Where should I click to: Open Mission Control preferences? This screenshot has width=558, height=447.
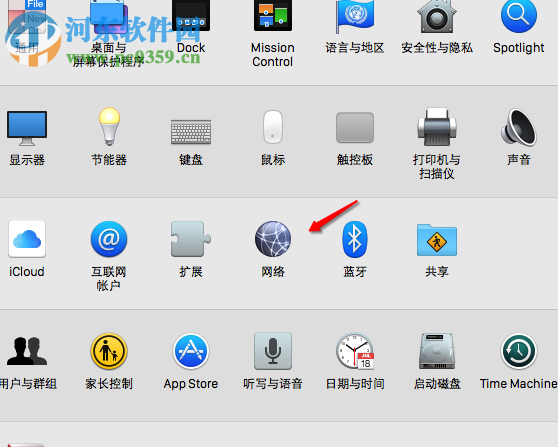pos(273,15)
